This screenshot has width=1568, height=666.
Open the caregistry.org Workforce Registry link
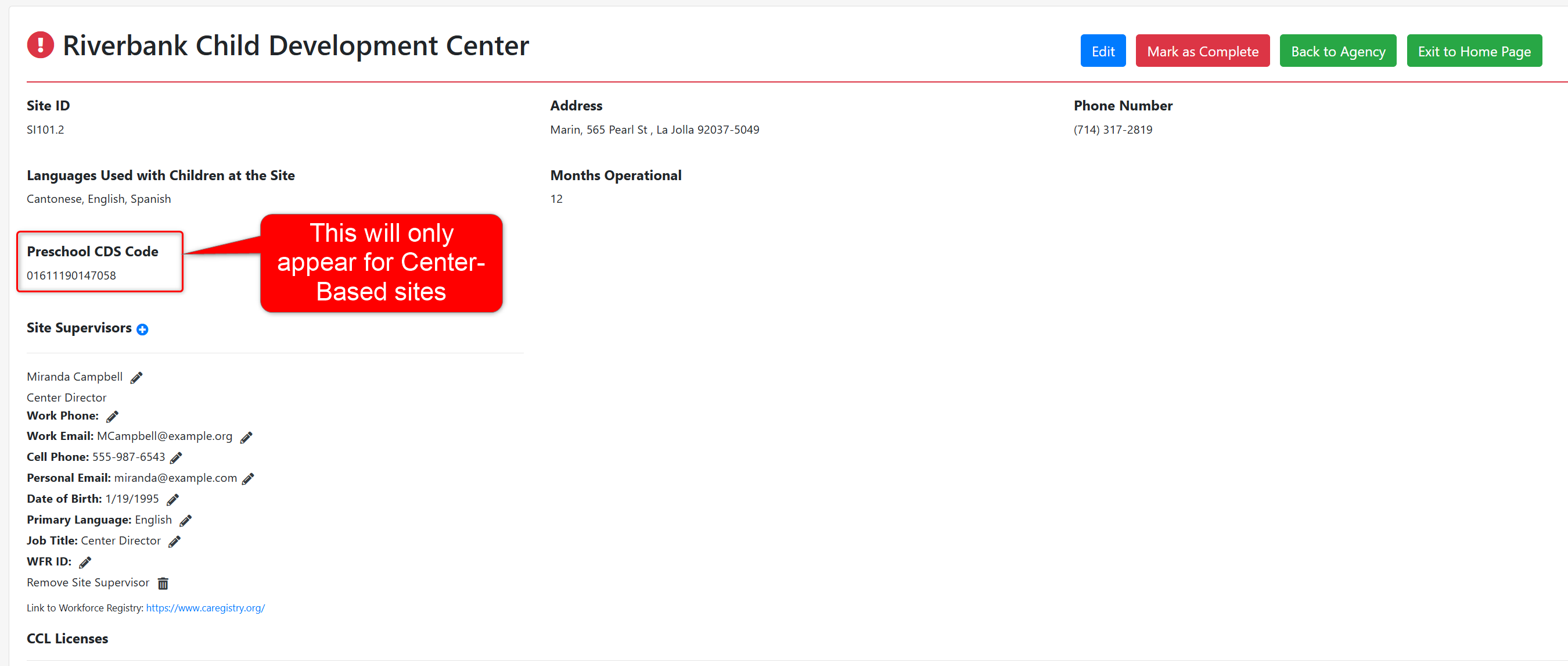point(205,607)
